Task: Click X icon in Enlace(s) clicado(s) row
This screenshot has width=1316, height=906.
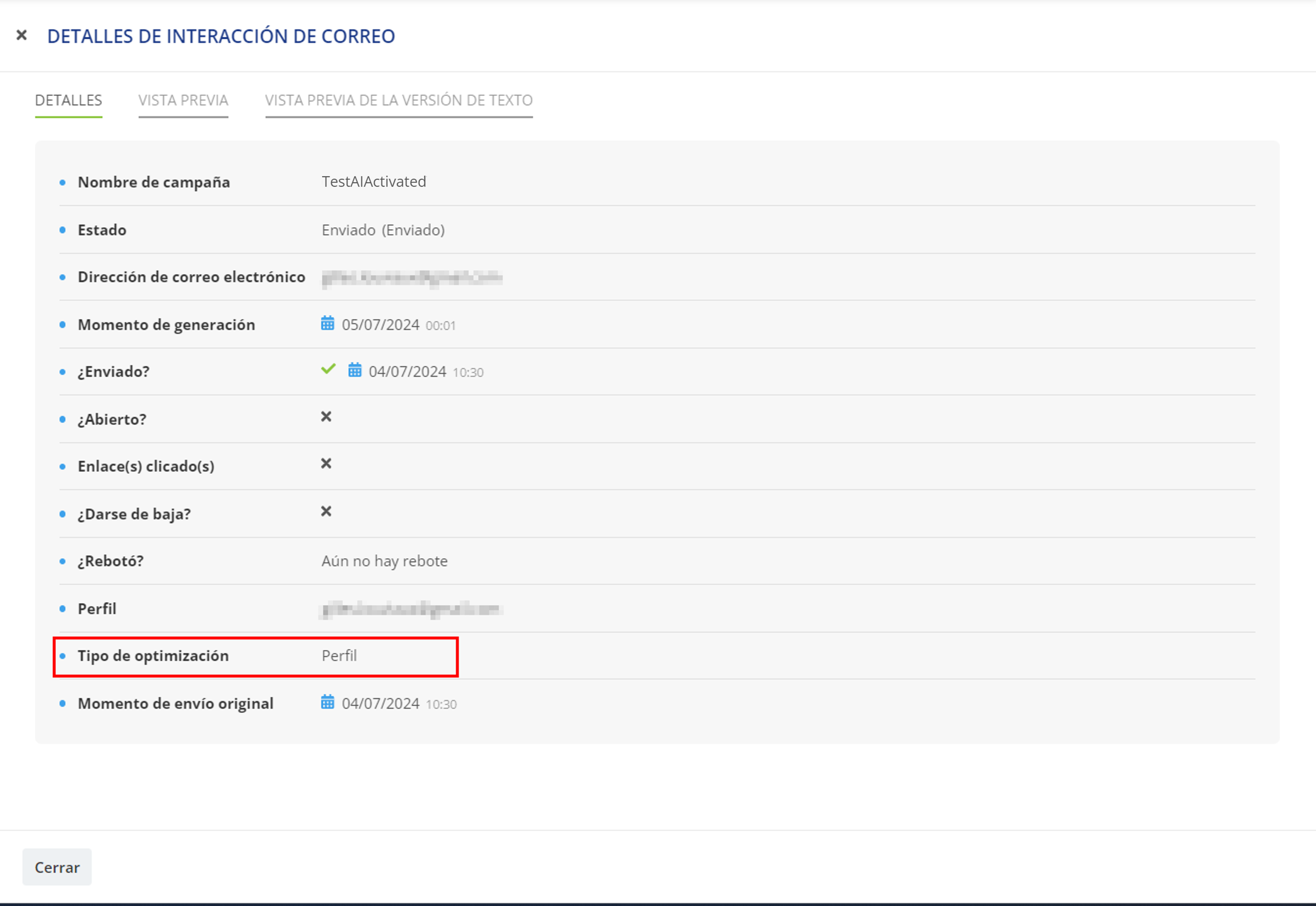Action: [x=326, y=464]
